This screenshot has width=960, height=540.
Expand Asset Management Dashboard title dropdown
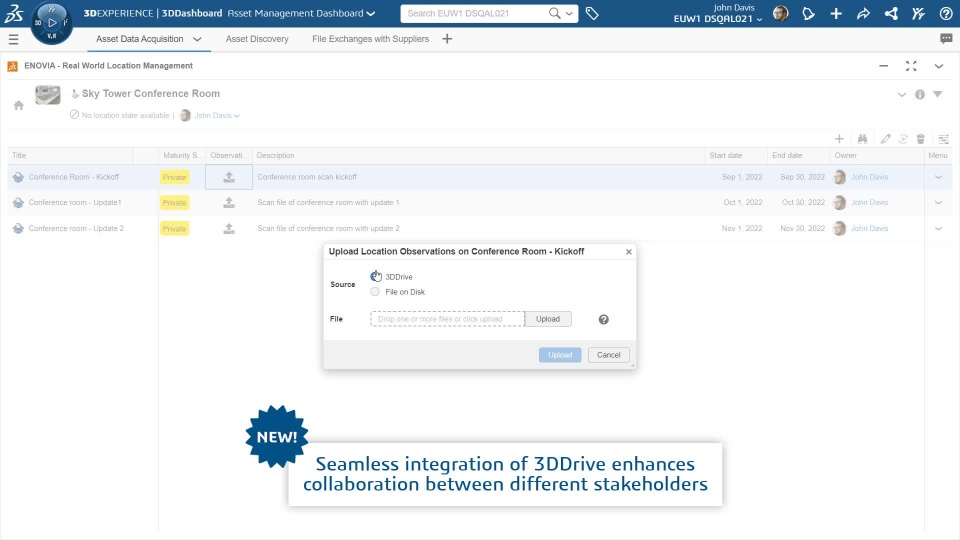(x=370, y=13)
